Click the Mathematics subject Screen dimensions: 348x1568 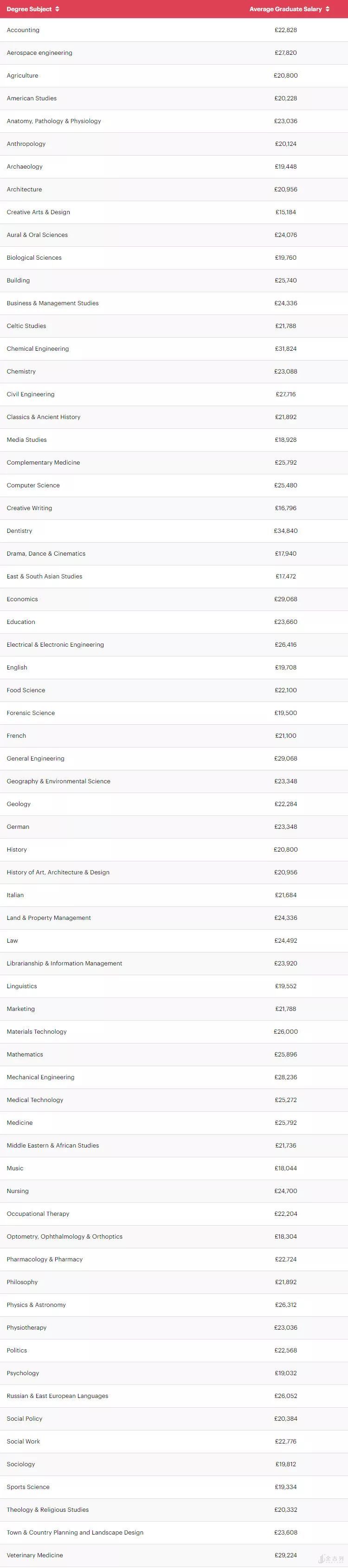point(25,1054)
